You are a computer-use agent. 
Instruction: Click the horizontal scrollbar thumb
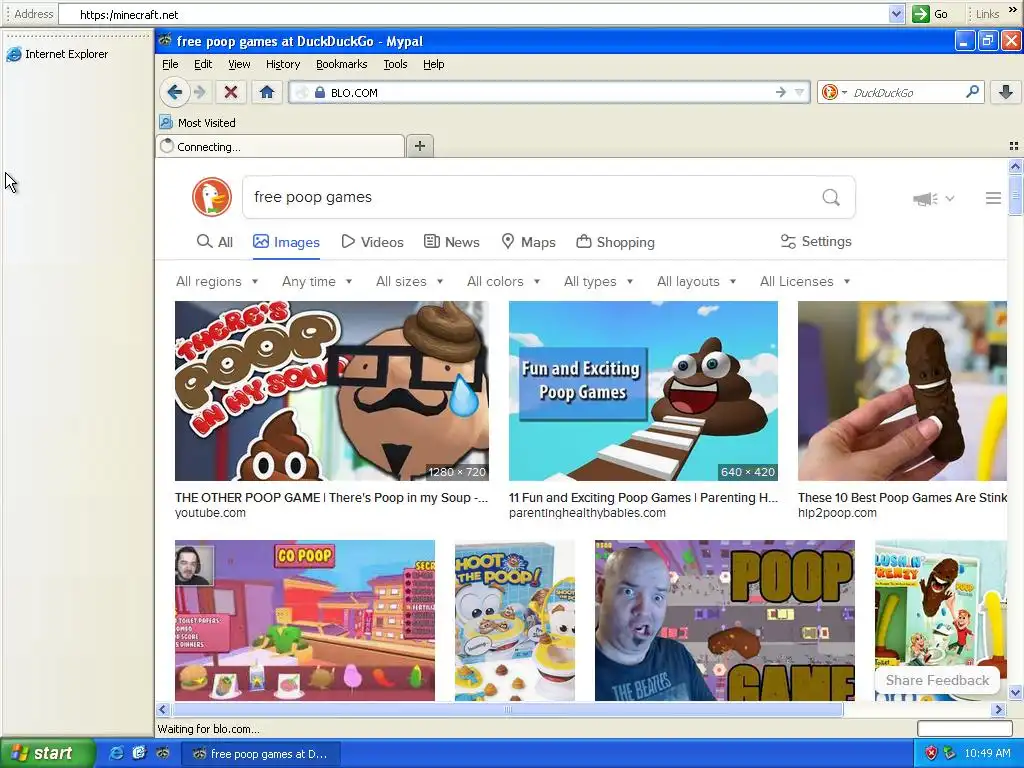coord(507,709)
